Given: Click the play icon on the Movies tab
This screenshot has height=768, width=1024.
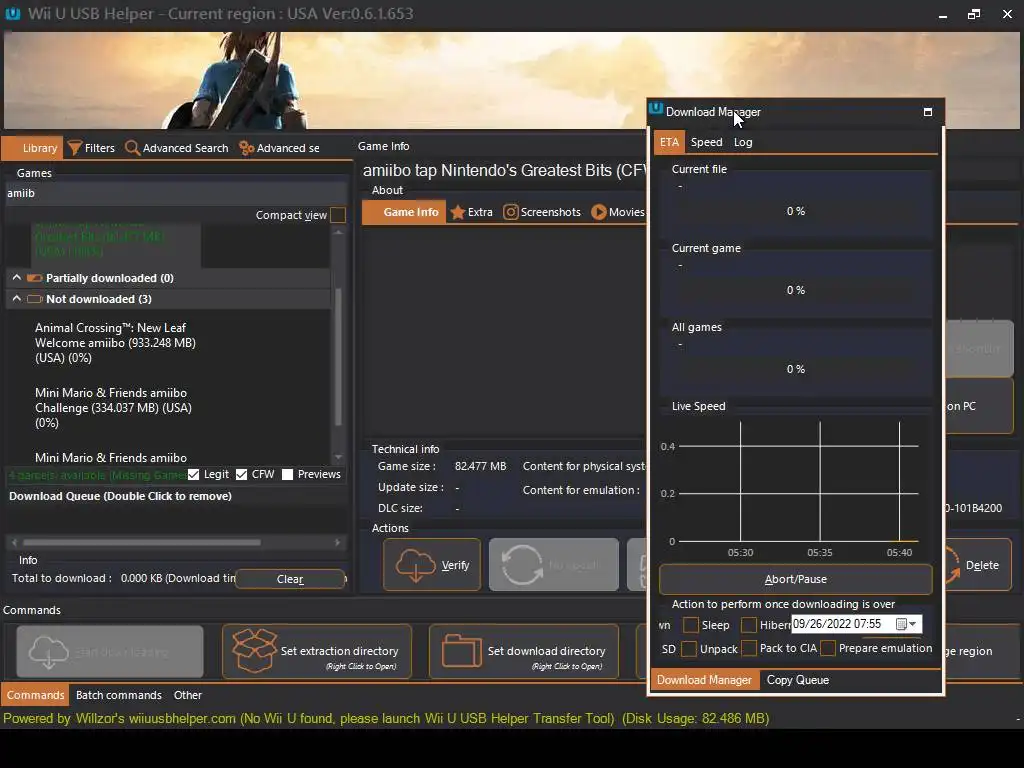Looking at the screenshot, I should [x=598, y=212].
